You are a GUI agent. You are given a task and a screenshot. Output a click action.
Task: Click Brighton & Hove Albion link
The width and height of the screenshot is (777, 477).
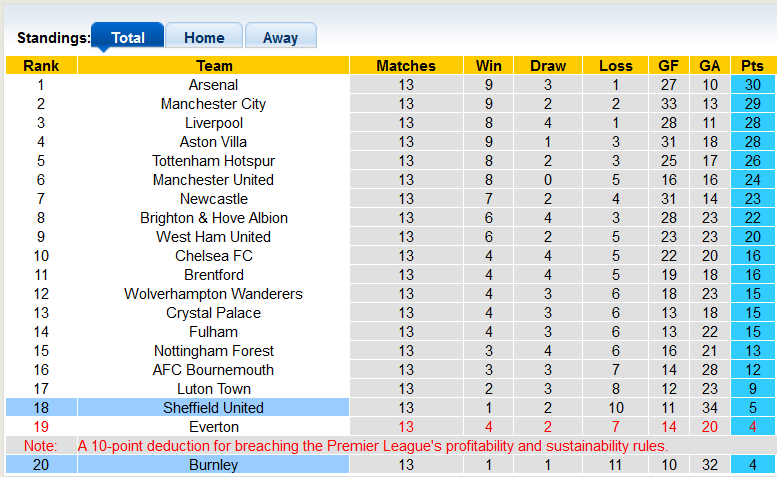click(x=213, y=218)
